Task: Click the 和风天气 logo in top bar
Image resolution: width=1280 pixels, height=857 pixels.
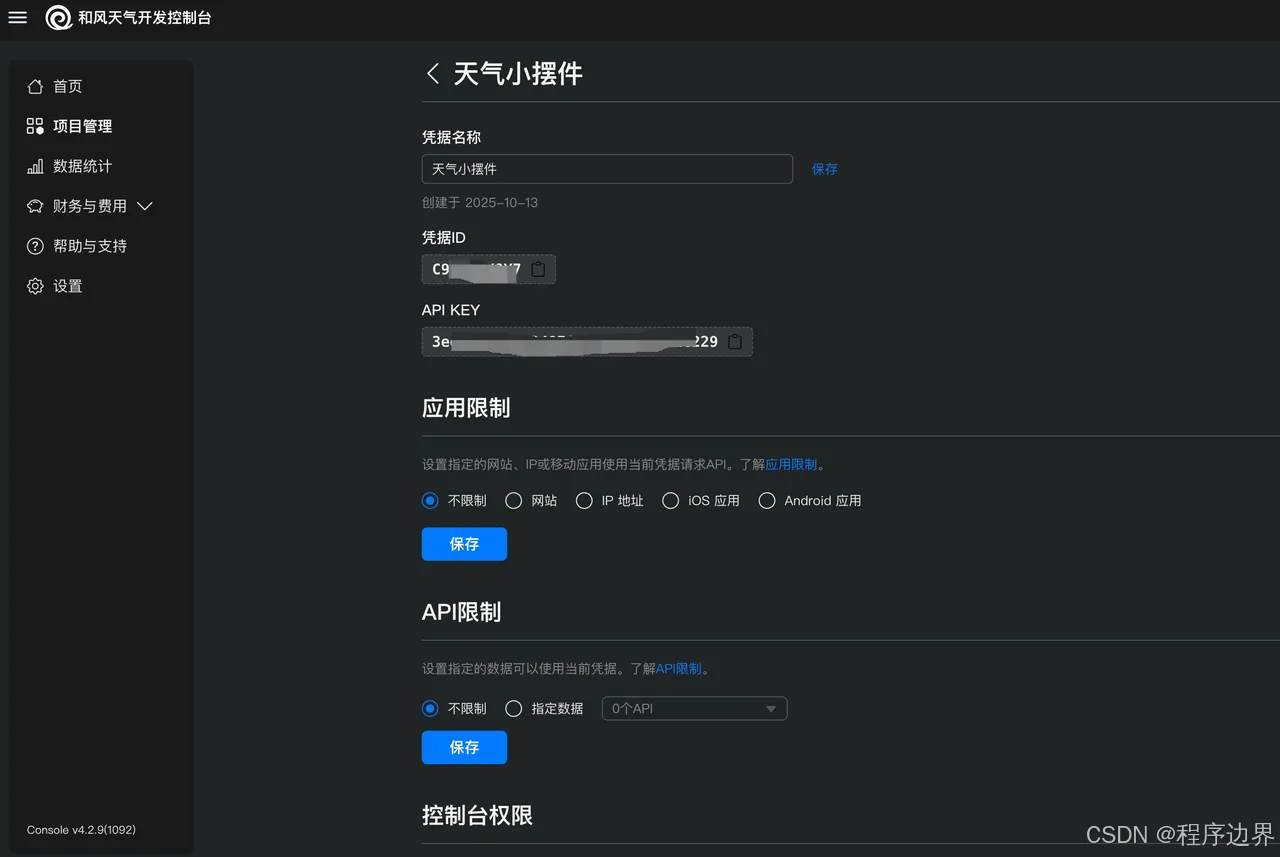Action: (x=60, y=18)
